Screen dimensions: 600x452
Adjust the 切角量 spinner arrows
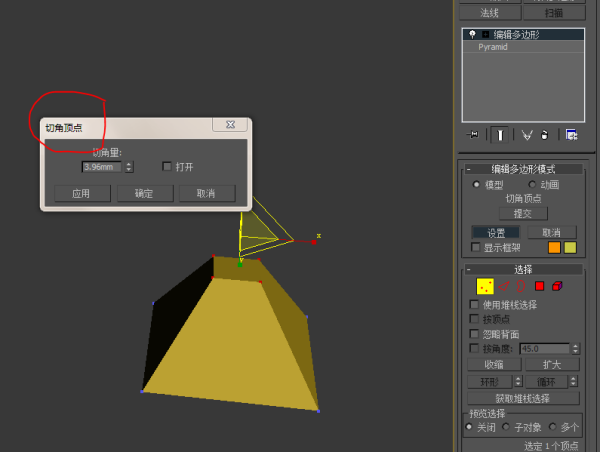(x=129, y=167)
